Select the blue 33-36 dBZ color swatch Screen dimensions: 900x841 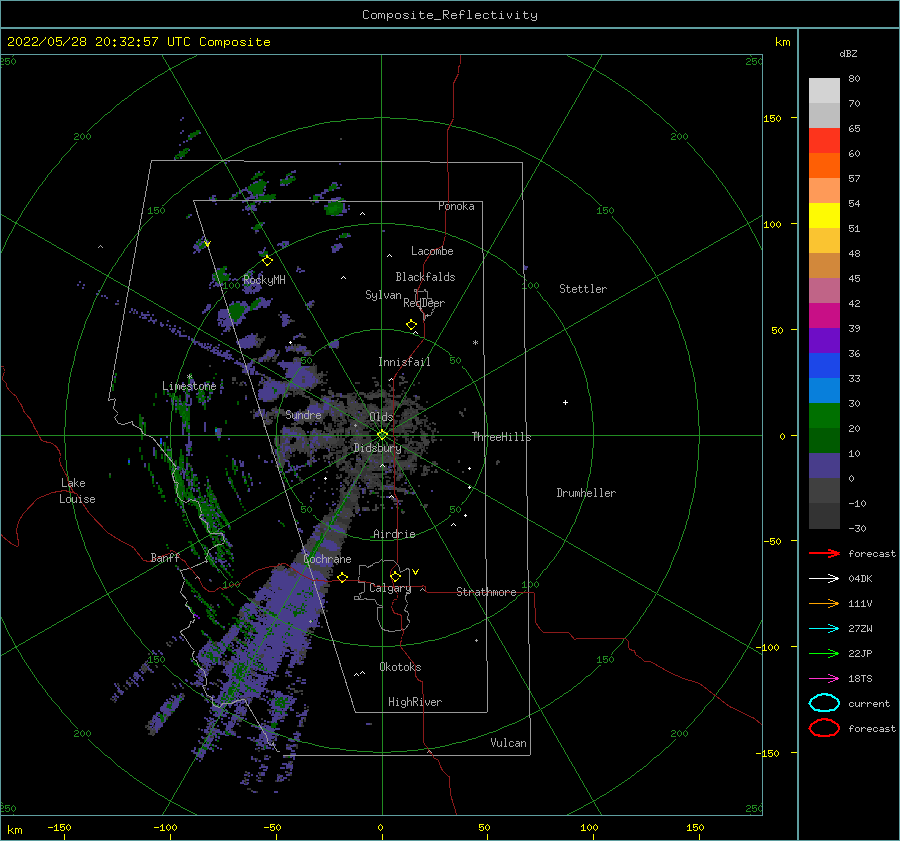[x=824, y=366]
